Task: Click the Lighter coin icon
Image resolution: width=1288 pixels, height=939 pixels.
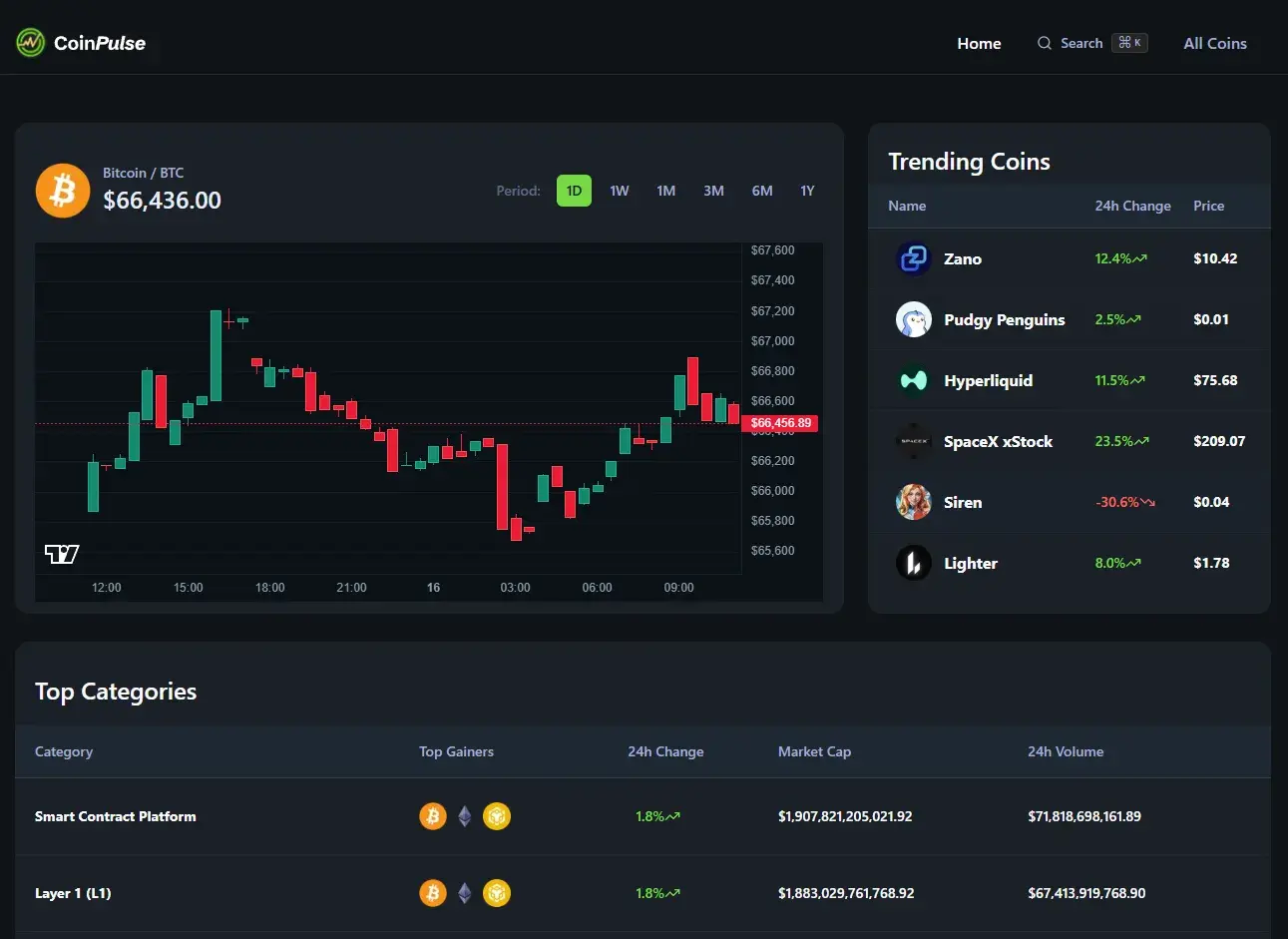Action: pyautogui.click(x=914, y=563)
